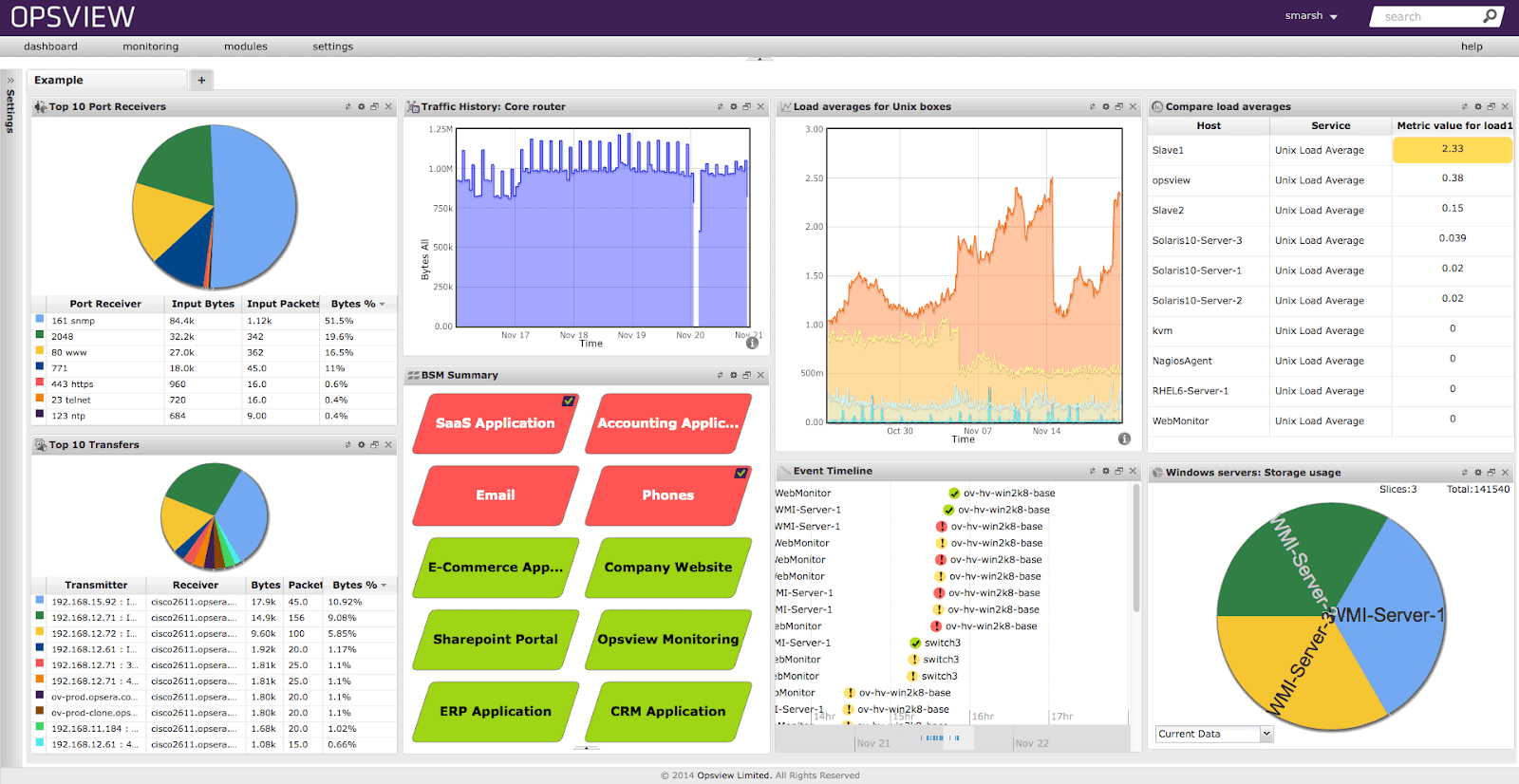Open the Current Data dropdown
1519x784 pixels.
[x=1213, y=734]
